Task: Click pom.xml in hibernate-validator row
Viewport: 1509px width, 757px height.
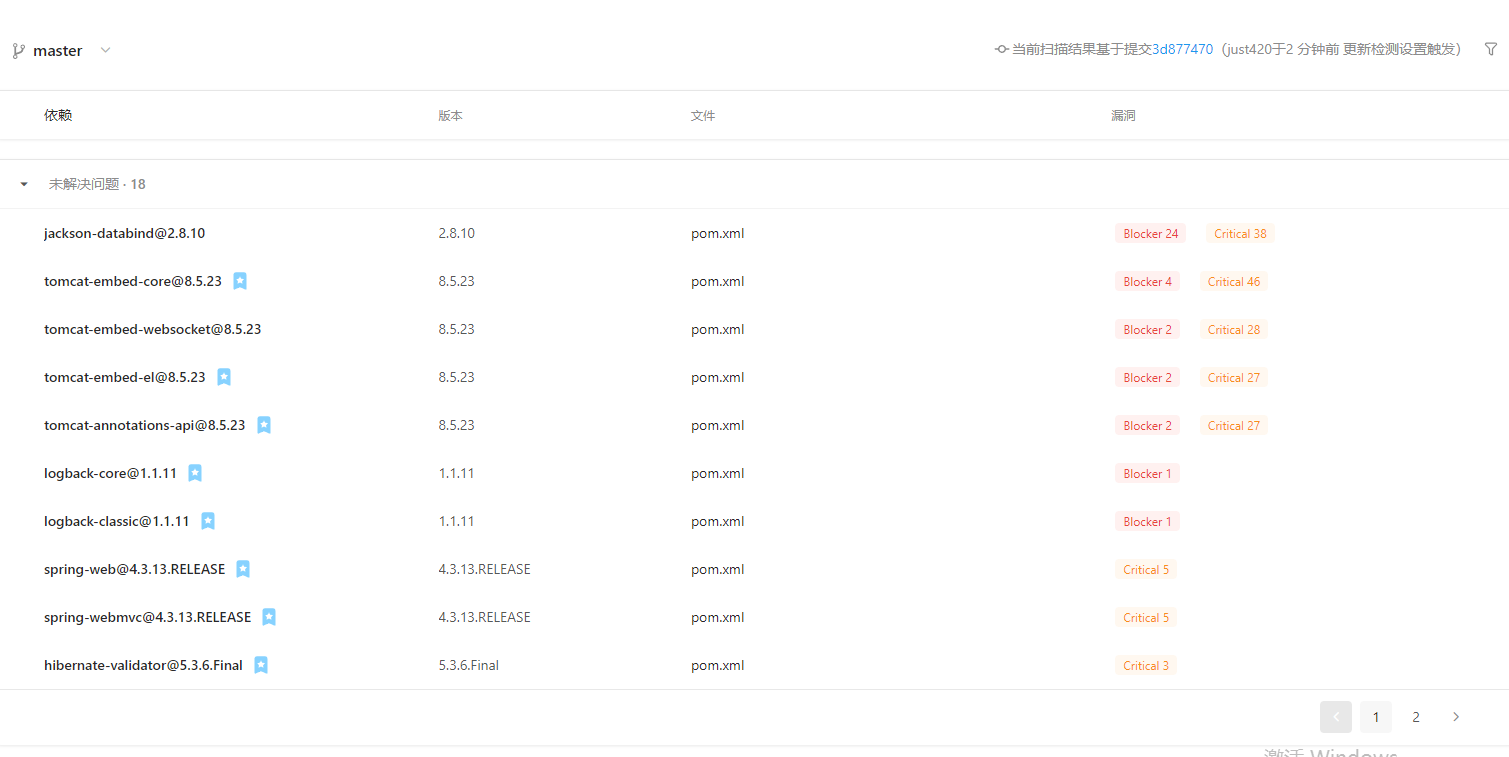Action: point(717,665)
